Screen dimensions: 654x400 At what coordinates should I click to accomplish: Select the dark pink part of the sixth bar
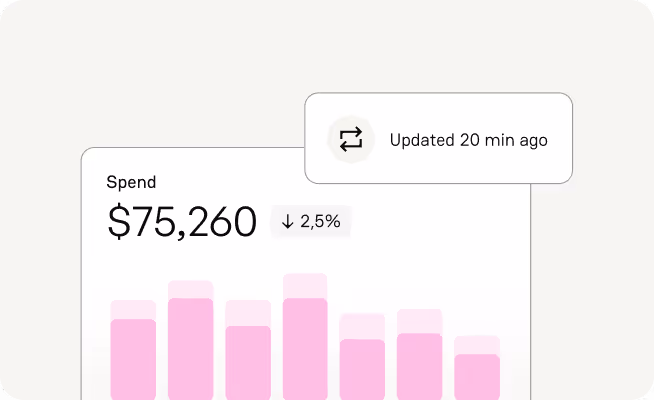pyautogui.click(x=420, y=365)
